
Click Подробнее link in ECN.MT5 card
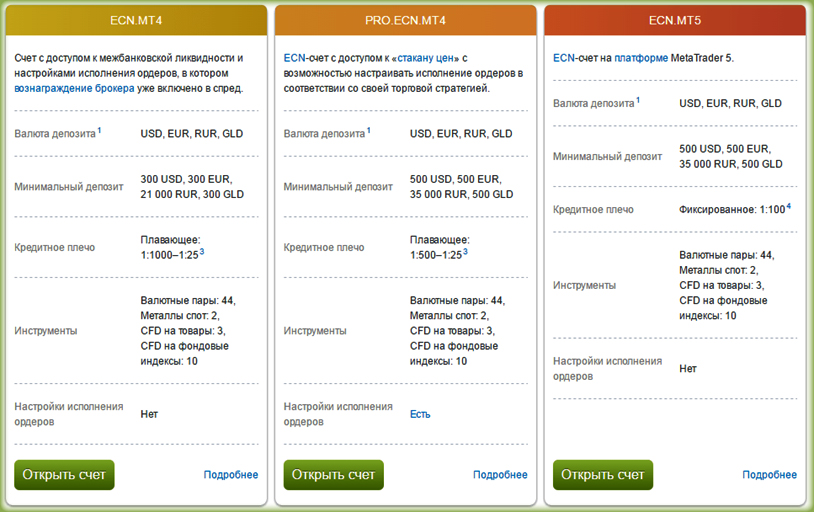(x=769, y=475)
